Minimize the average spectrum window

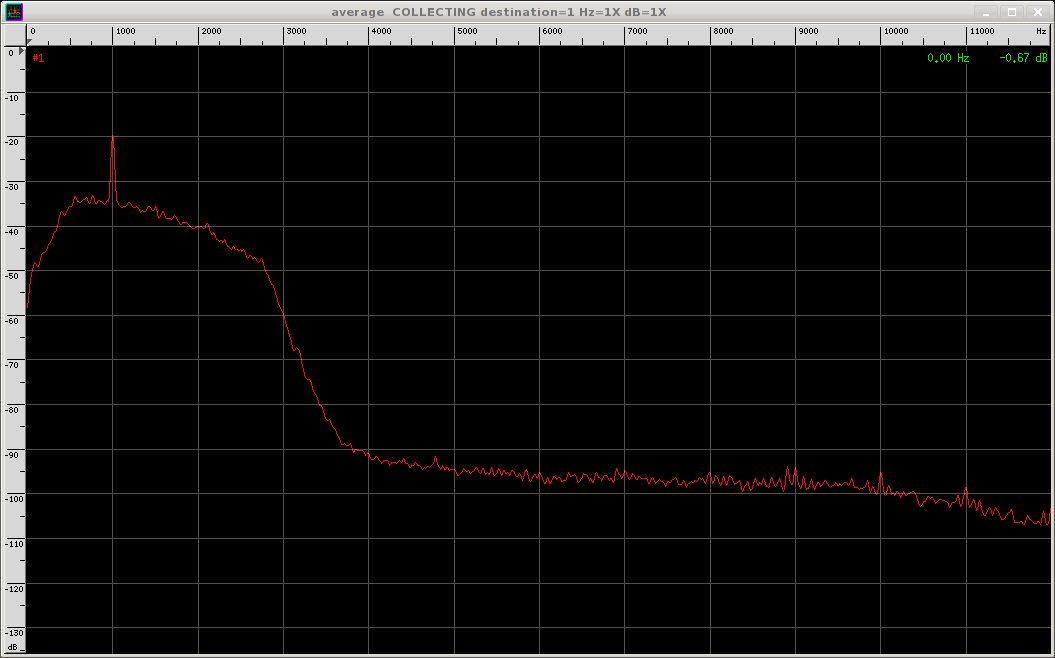[986, 12]
